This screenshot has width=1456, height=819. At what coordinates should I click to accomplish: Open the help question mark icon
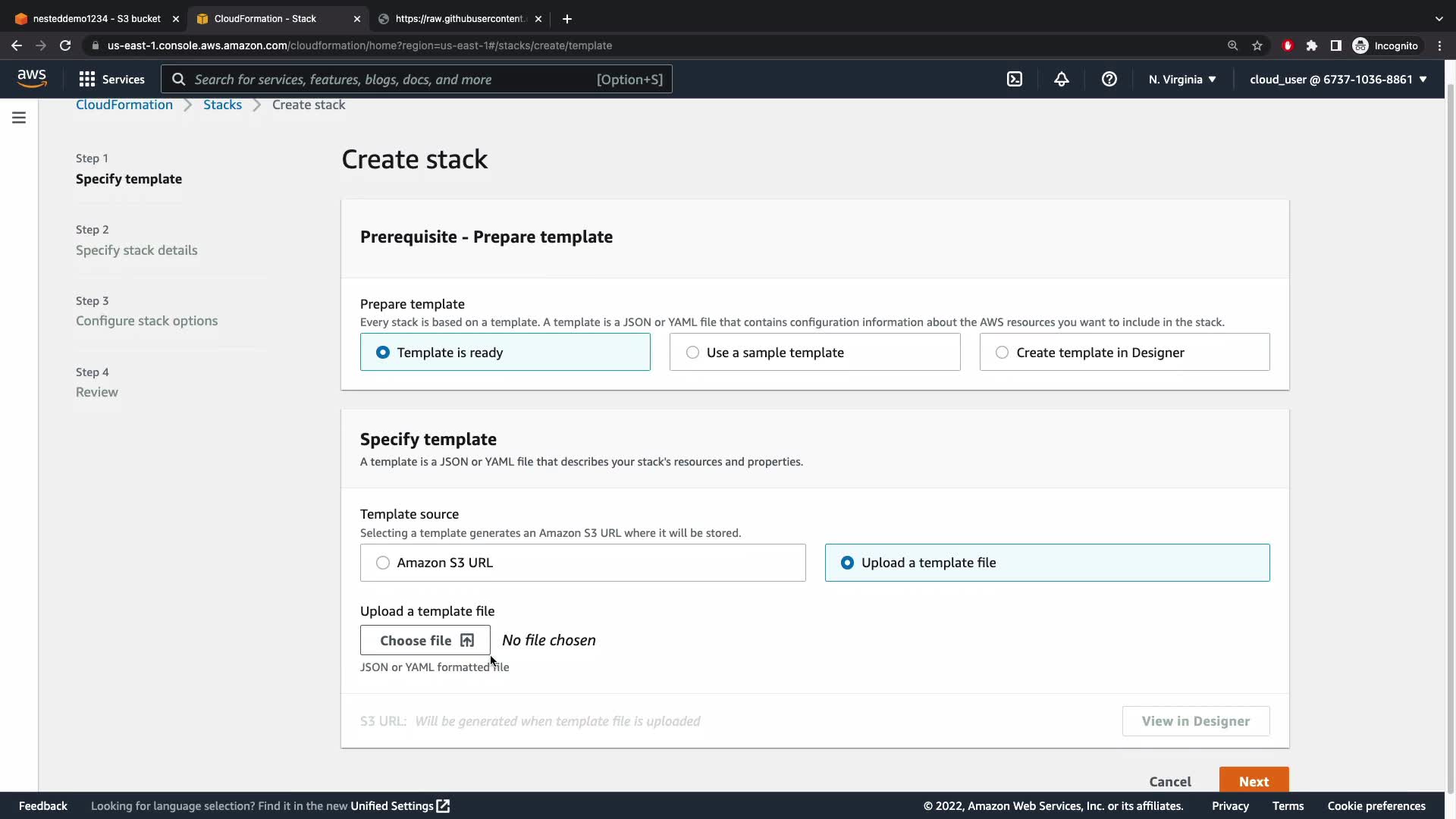click(1109, 79)
